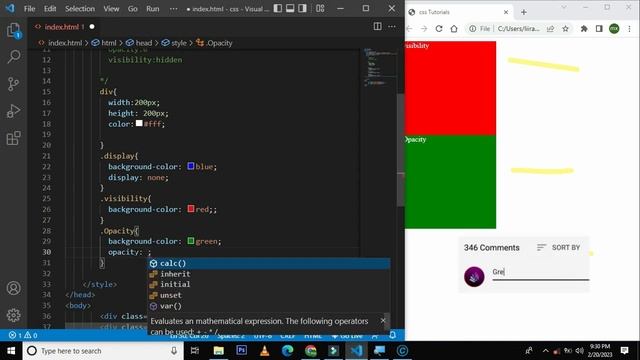The width and height of the screenshot is (640, 360).
Task: Go forward in the Chrome browser
Action: 424,29
